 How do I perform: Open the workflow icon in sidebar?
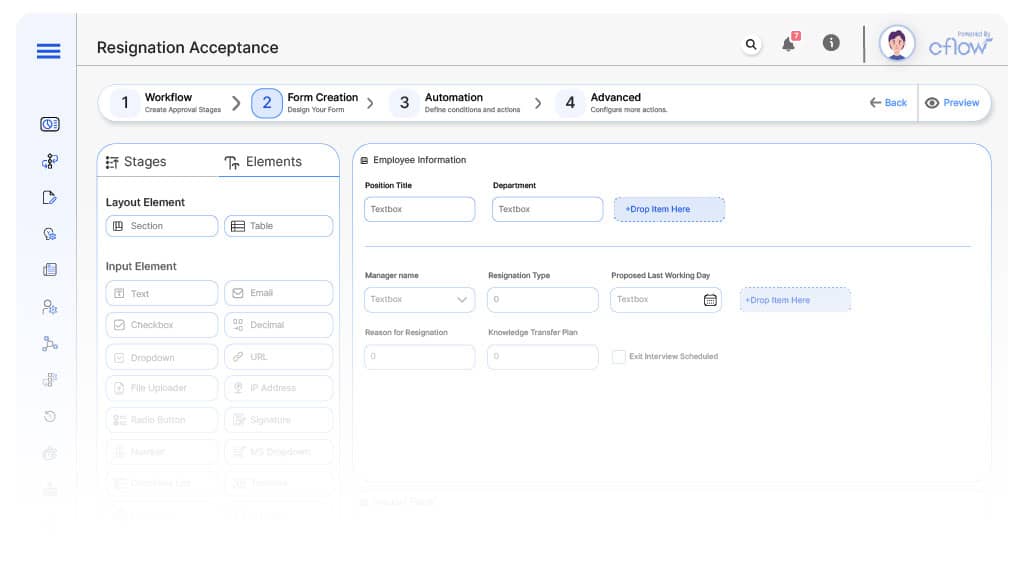pos(50,161)
